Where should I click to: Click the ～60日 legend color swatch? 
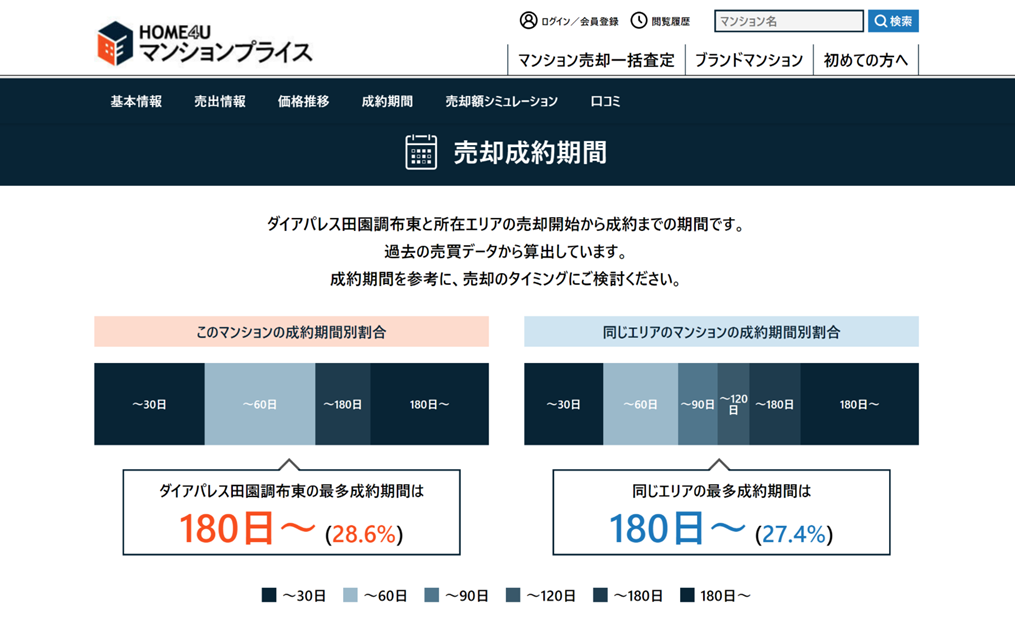click(x=350, y=595)
